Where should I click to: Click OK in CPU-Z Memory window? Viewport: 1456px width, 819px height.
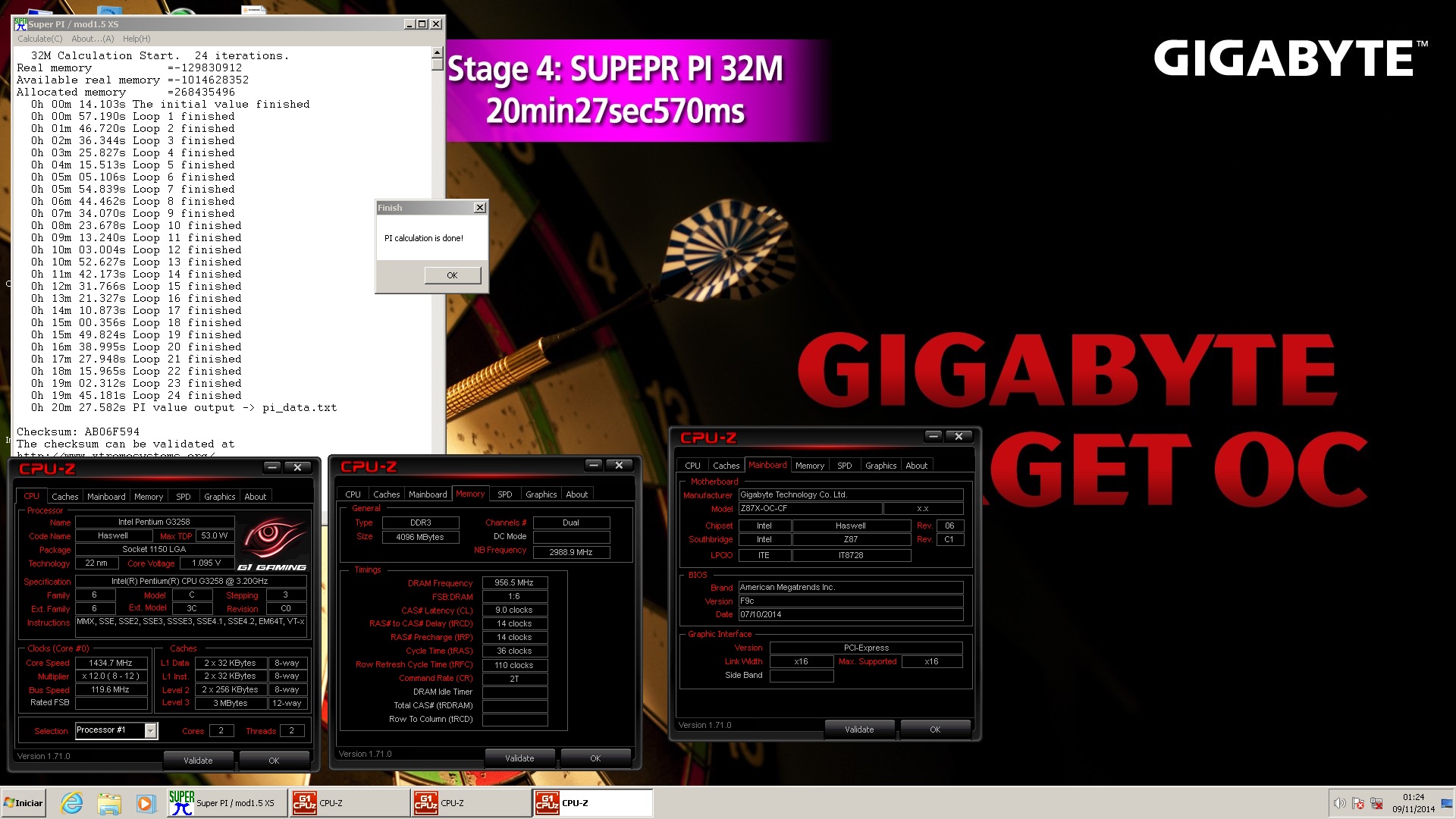pyautogui.click(x=595, y=758)
